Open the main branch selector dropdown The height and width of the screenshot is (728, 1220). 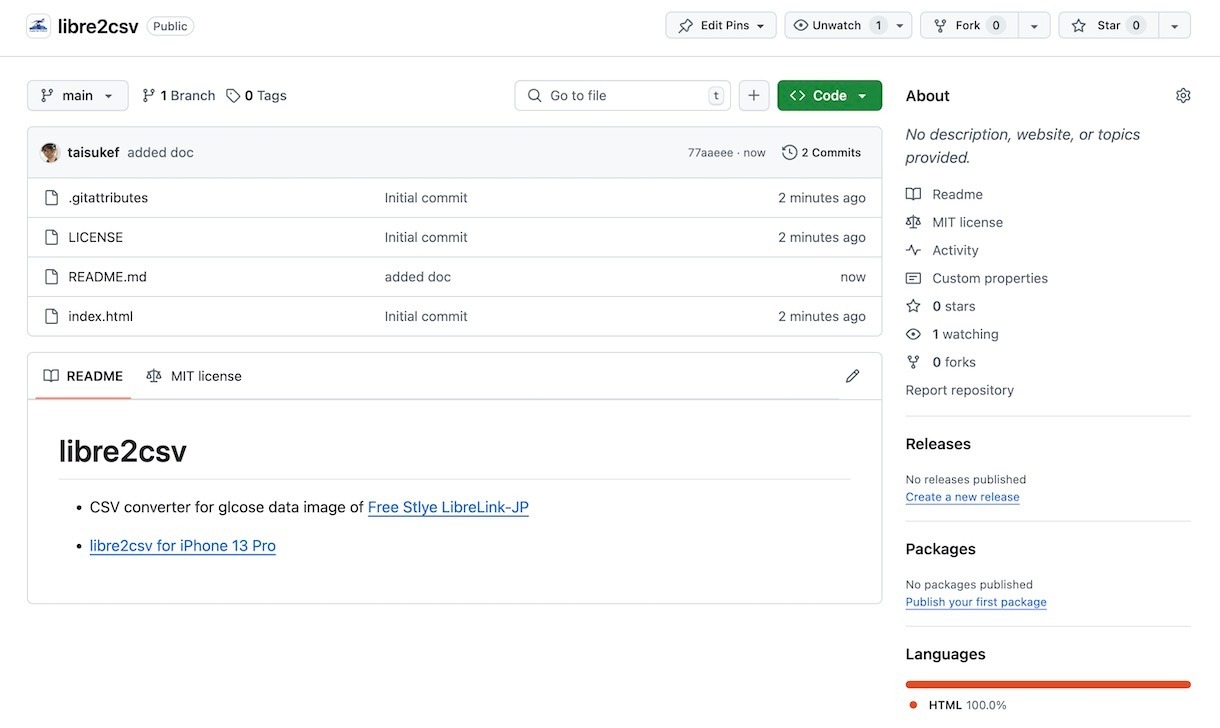click(x=78, y=96)
